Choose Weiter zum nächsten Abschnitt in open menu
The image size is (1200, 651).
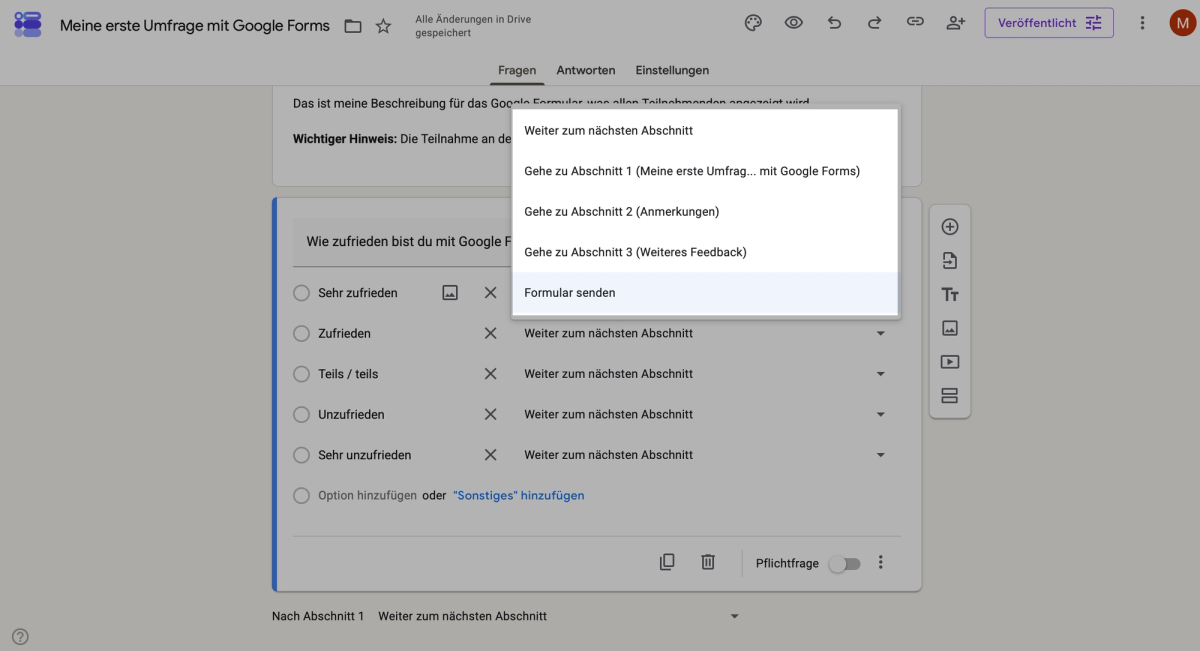pos(706,131)
